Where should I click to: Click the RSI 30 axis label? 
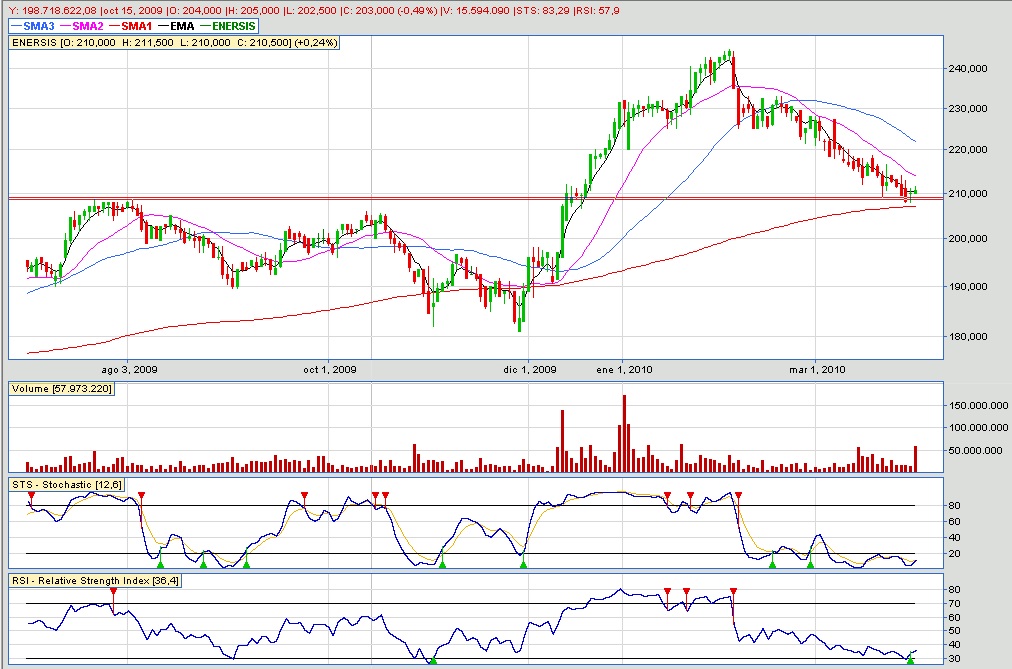[954, 659]
